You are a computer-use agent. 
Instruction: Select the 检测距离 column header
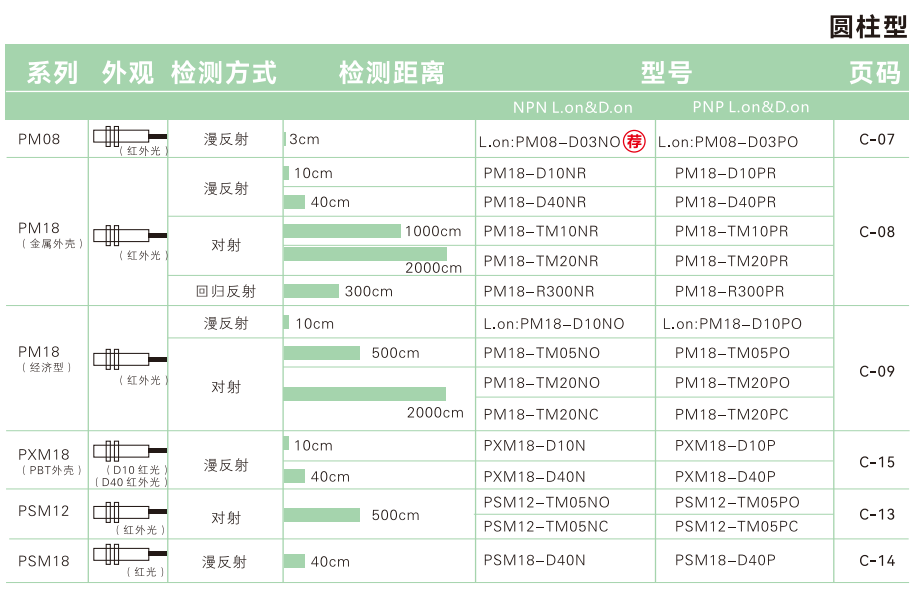pyautogui.click(x=391, y=72)
